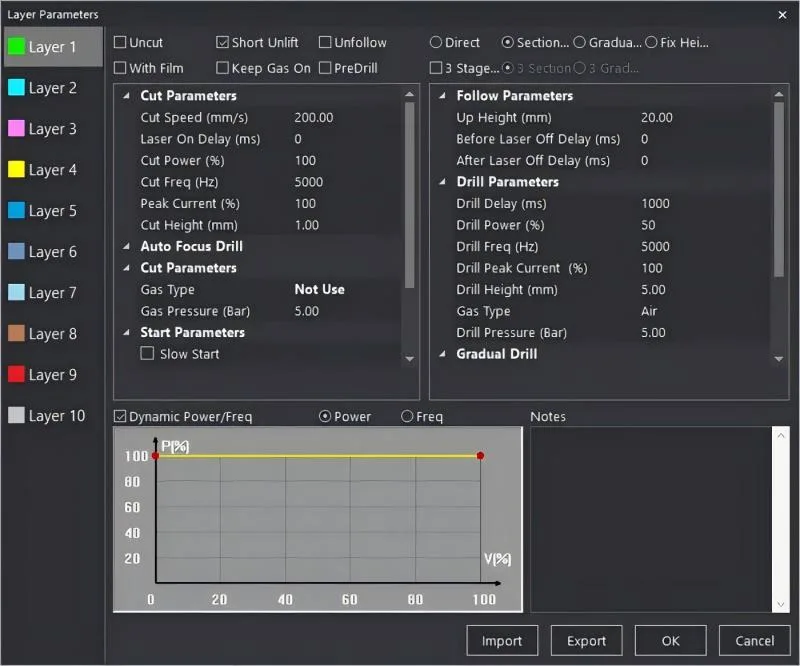Collapse the Drill Parameters section
This screenshot has width=800, height=666.
(443, 182)
